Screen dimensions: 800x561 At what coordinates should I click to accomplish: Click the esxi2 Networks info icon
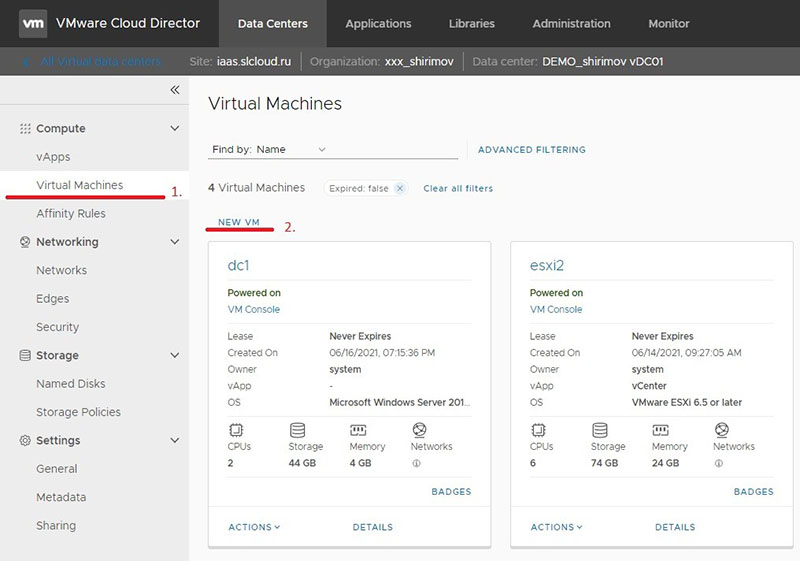coord(718,463)
